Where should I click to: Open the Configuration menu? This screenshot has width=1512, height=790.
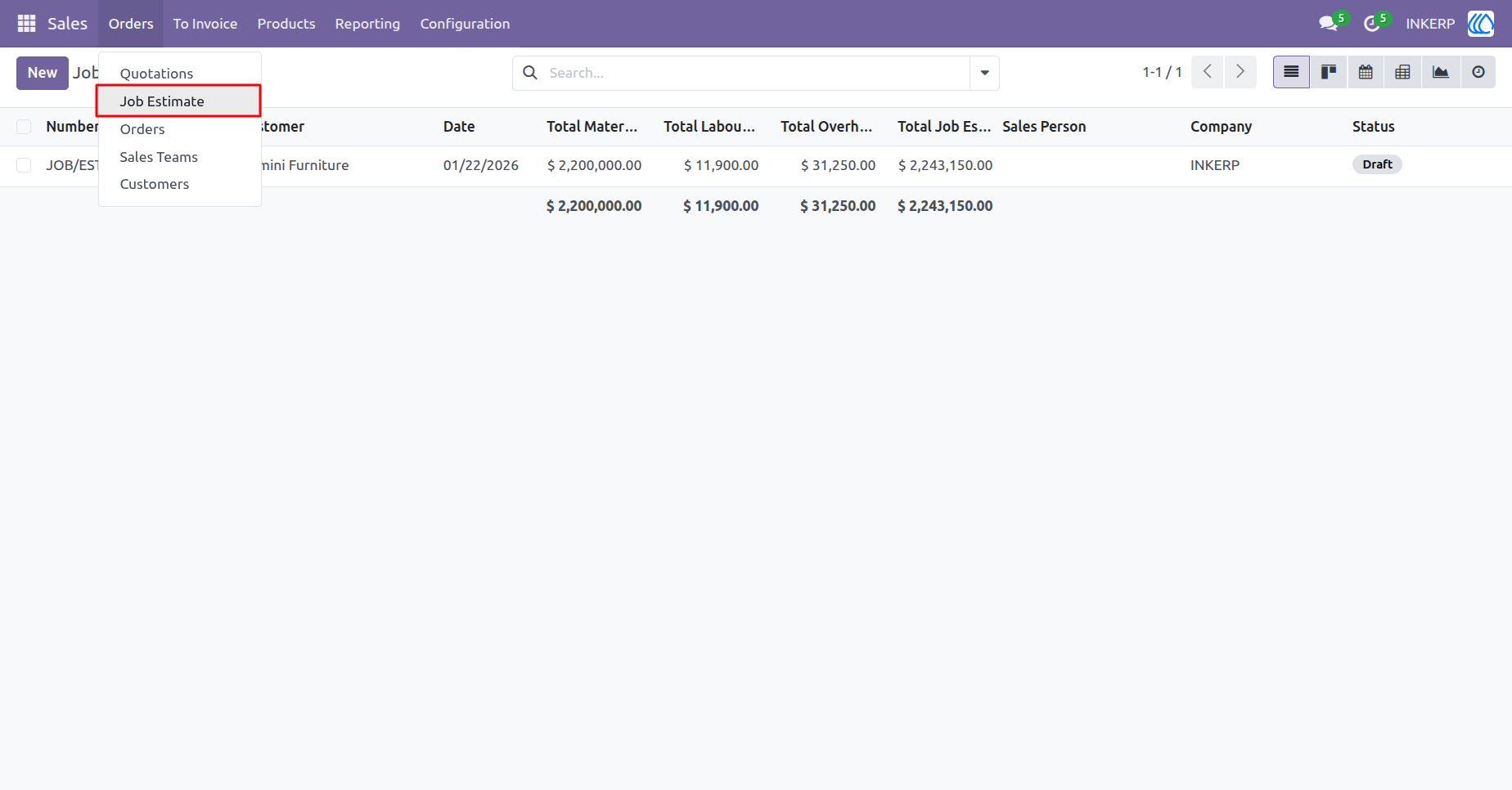coord(465,24)
